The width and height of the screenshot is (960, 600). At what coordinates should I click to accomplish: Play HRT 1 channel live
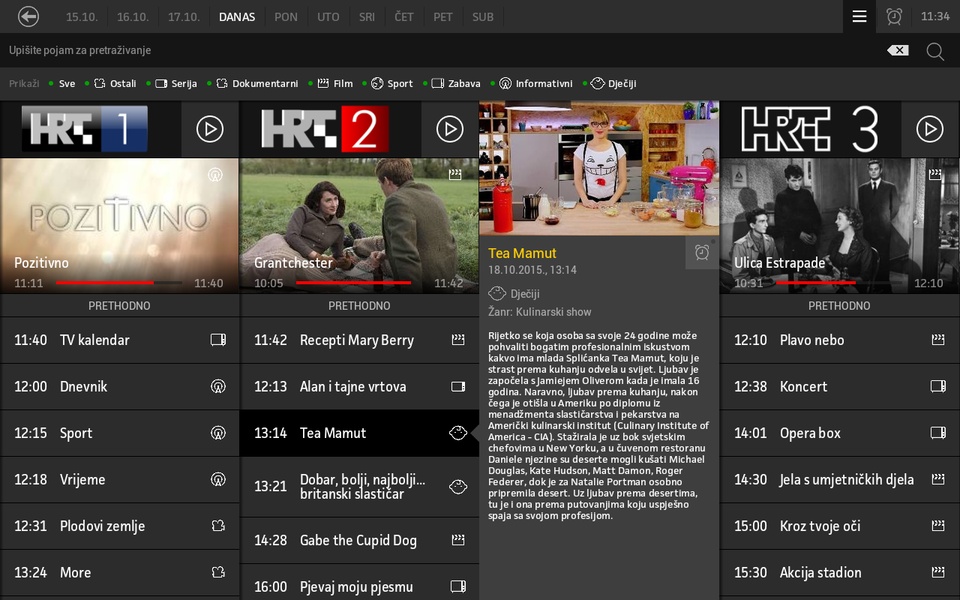coord(210,129)
